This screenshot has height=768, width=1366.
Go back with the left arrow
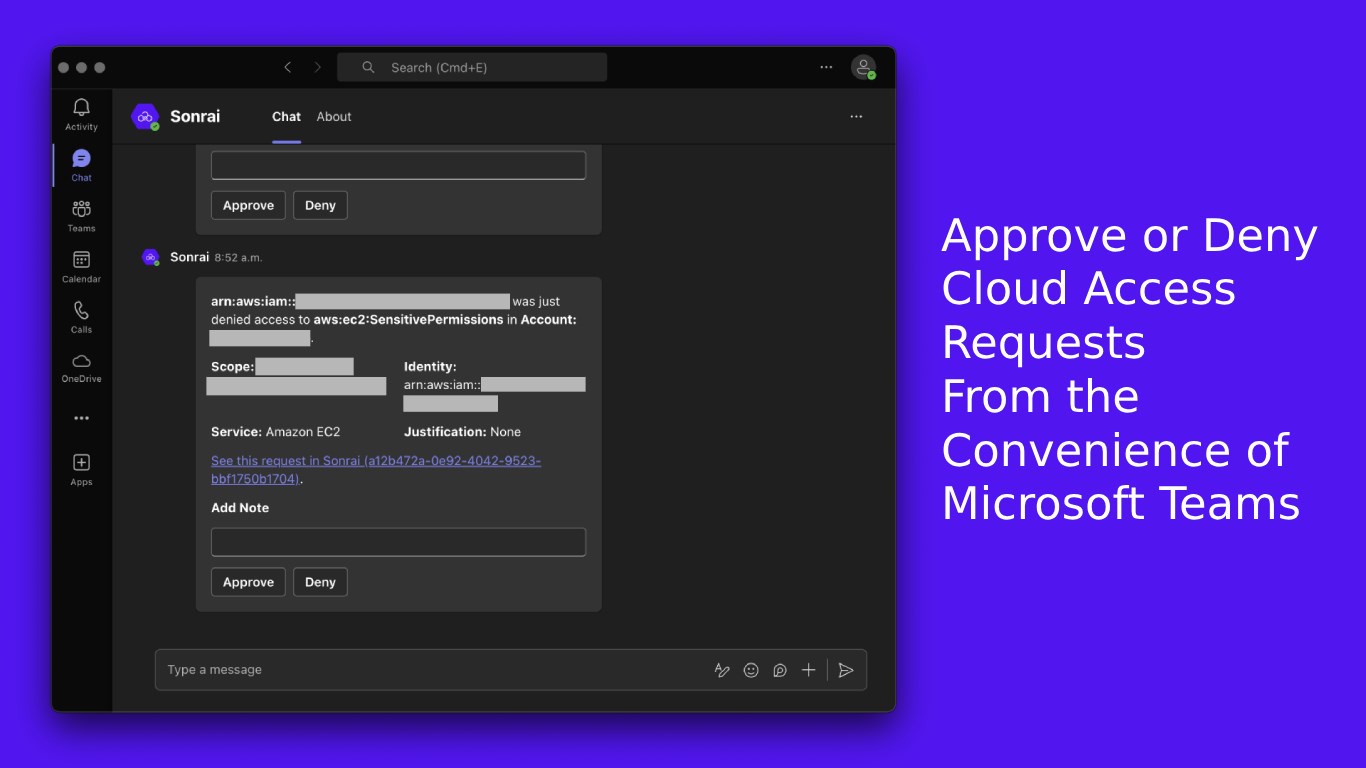point(288,67)
